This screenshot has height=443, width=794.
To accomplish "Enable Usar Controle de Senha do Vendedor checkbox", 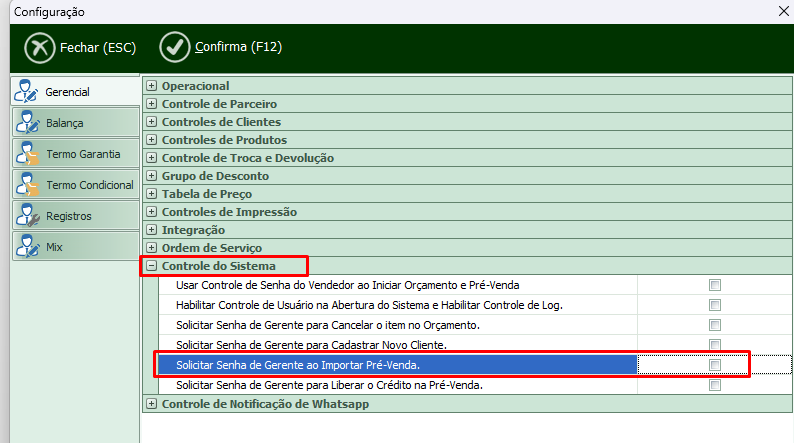I will pos(714,285).
